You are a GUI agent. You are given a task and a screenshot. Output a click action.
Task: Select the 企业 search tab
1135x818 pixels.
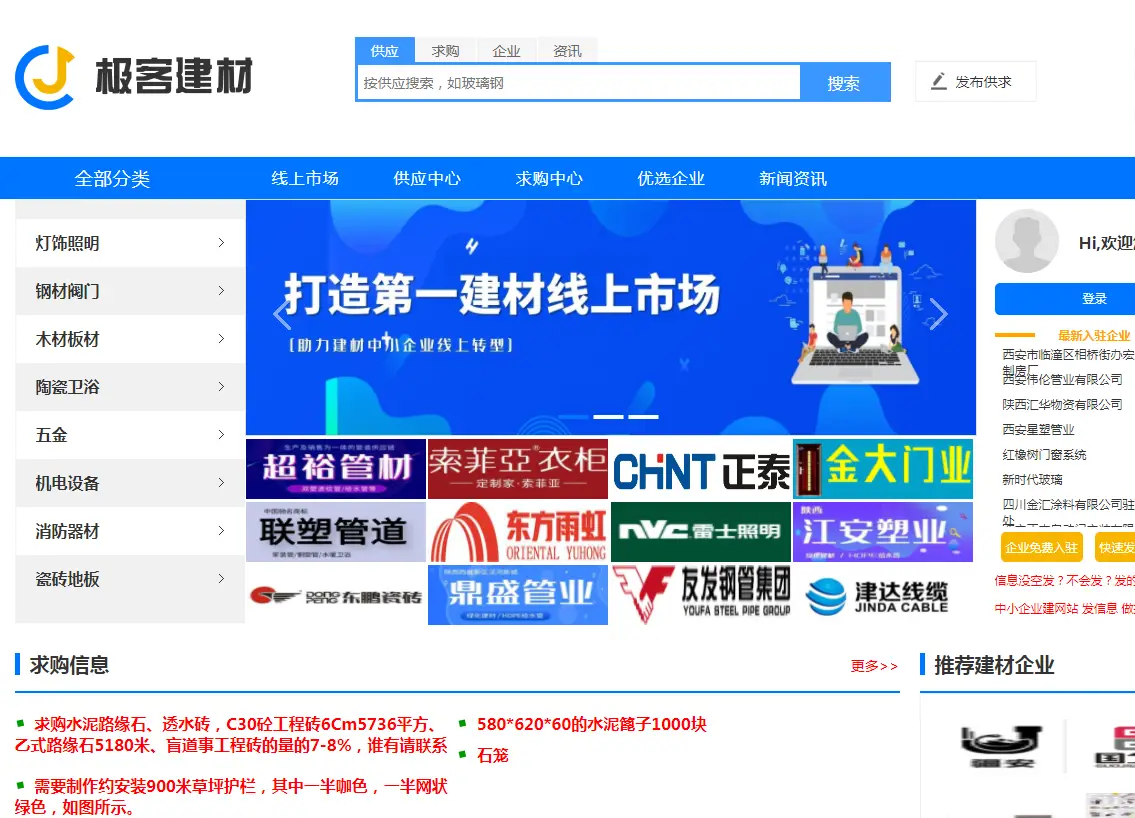[x=506, y=51]
